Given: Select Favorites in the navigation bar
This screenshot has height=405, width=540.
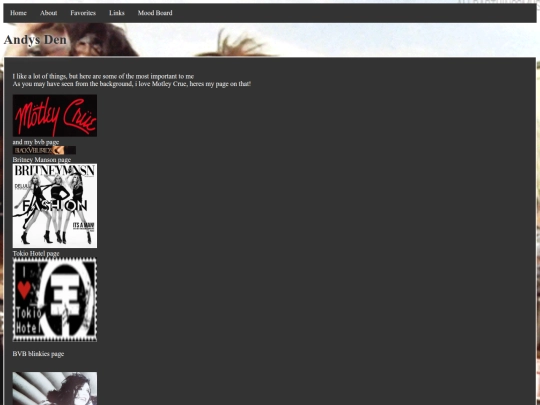Looking at the screenshot, I should click(x=83, y=13).
